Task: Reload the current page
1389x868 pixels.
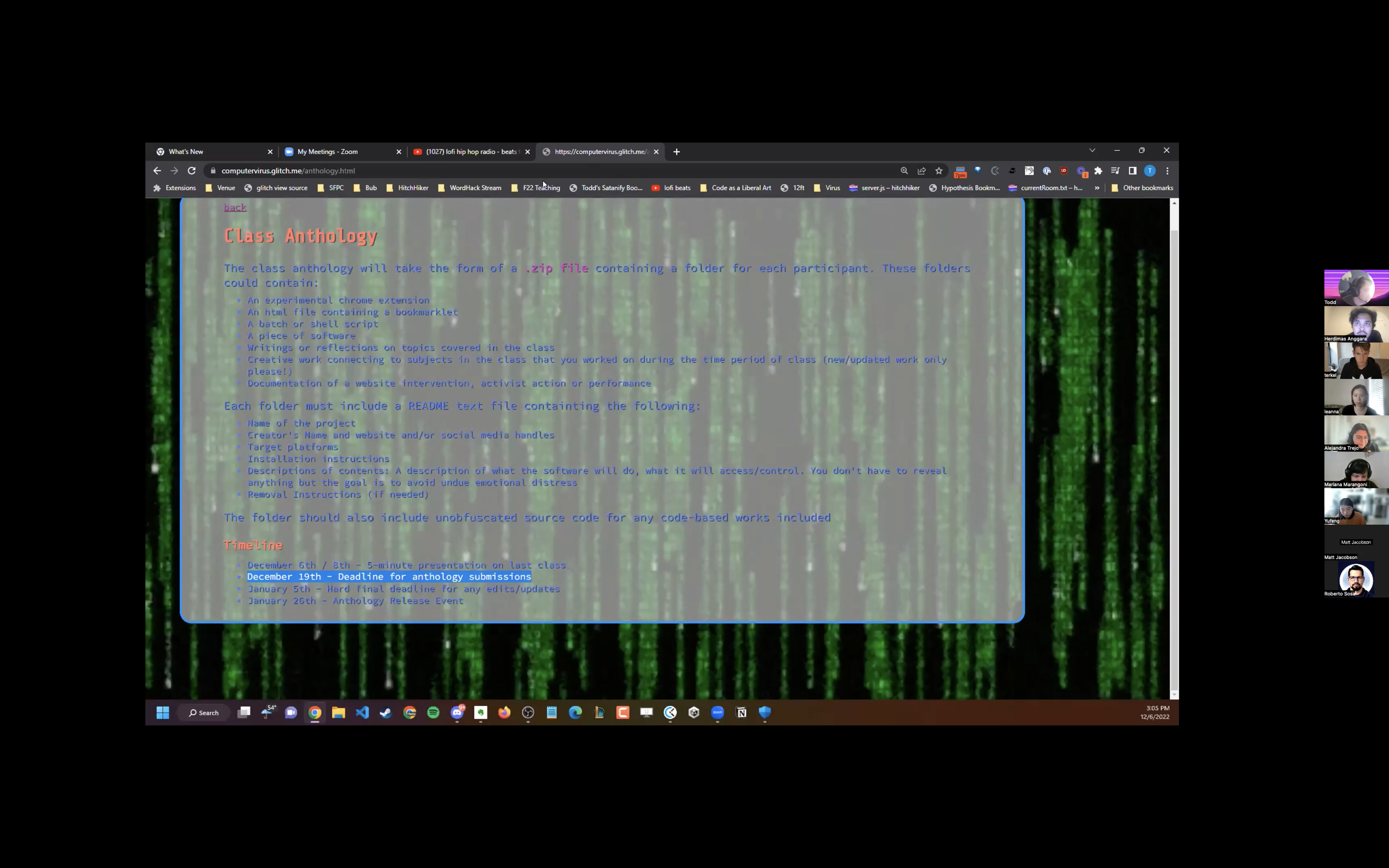Action: (192, 170)
